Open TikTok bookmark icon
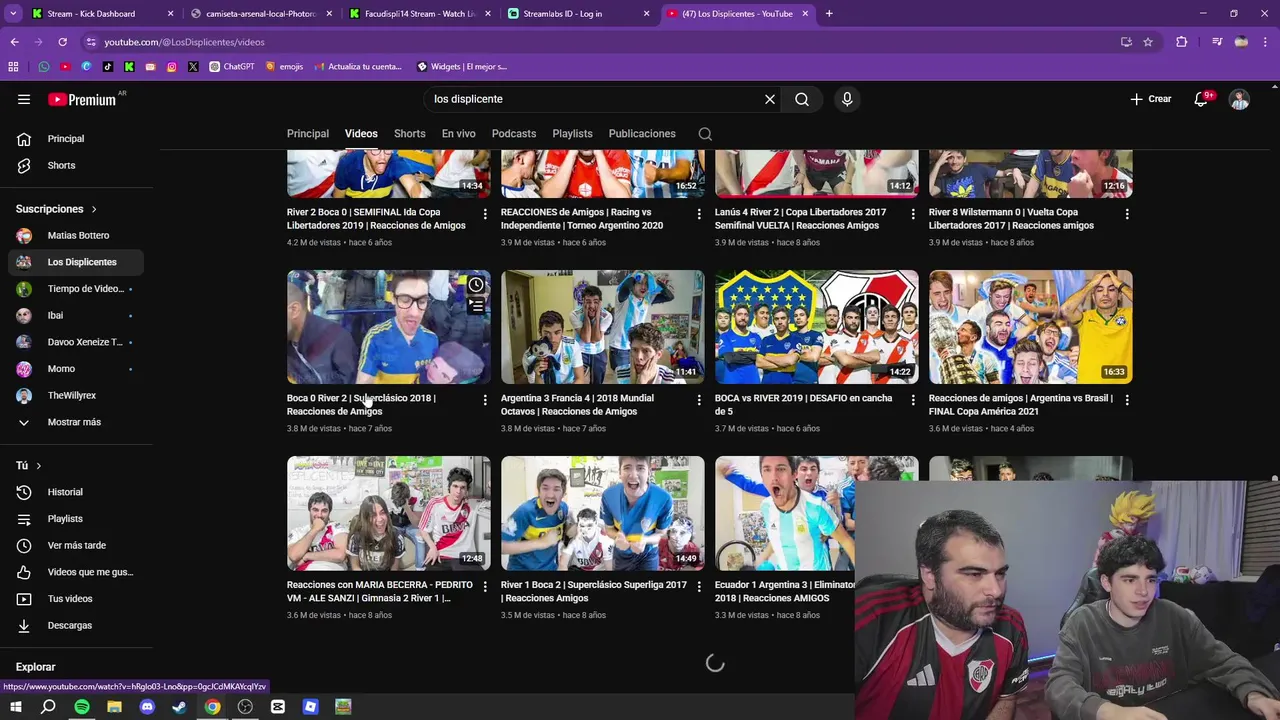 click(x=108, y=67)
